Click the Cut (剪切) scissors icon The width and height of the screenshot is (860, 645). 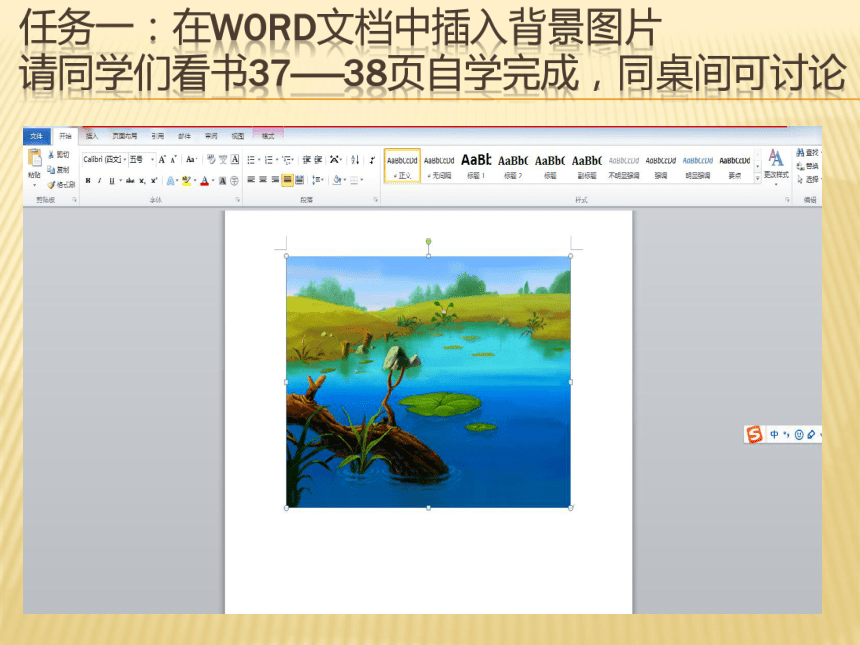pyautogui.click(x=52, y=155)
